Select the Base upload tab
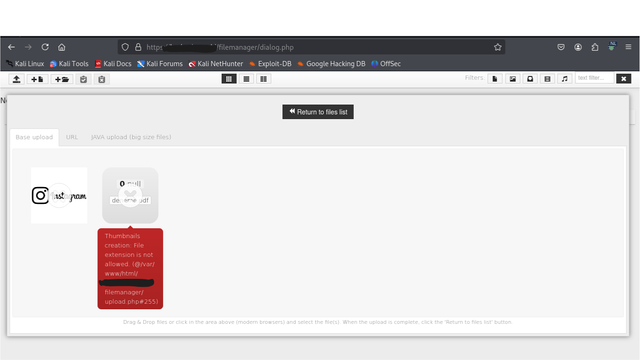Image resolution: width=640 pixels, height=360 pixels. (34, 137)
